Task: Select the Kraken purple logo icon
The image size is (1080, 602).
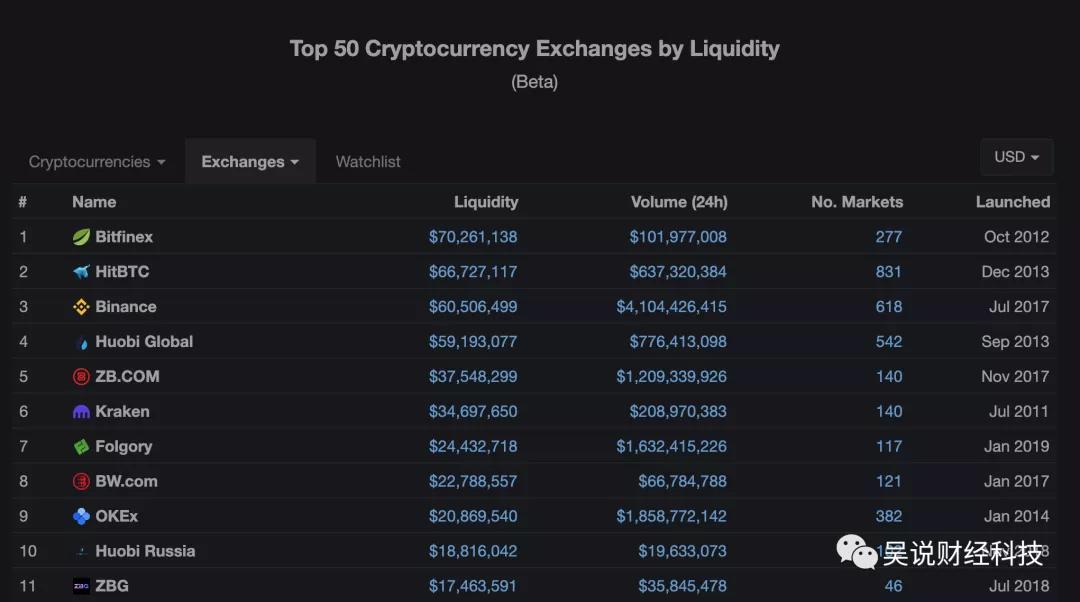Action: pyautogui.click(x=82, y=411)
